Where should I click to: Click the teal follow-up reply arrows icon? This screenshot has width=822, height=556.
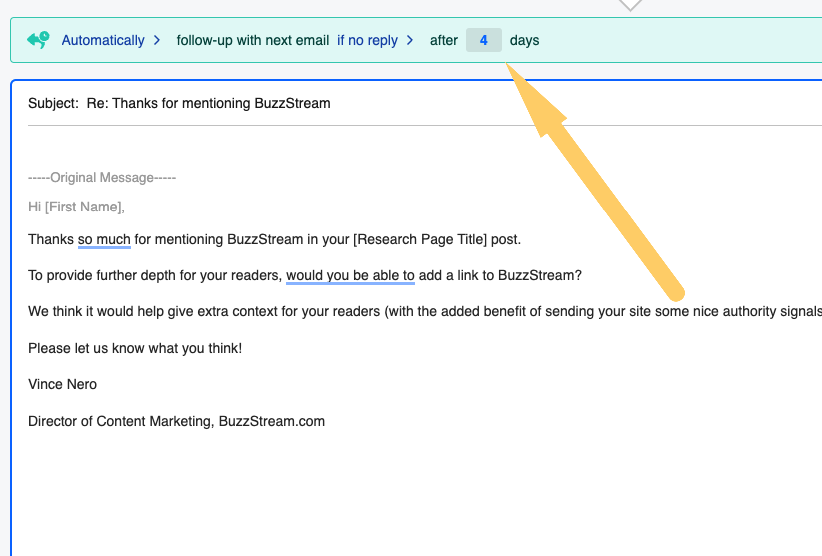tap(38, 40)
